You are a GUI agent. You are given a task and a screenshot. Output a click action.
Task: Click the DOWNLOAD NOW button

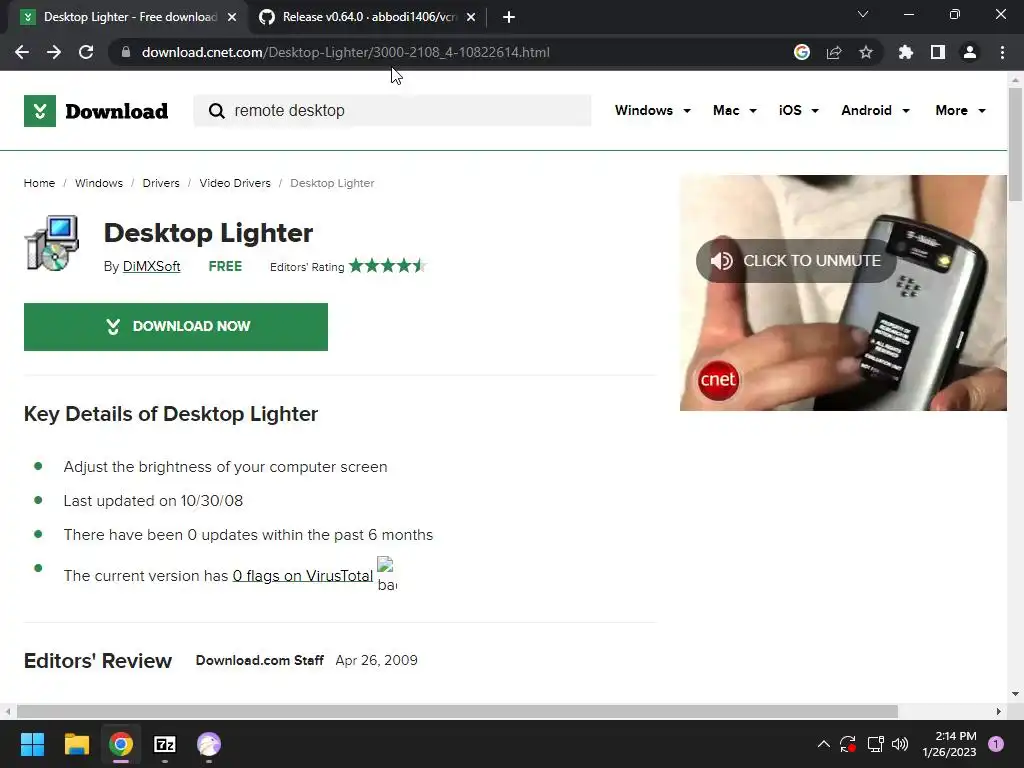176,327
